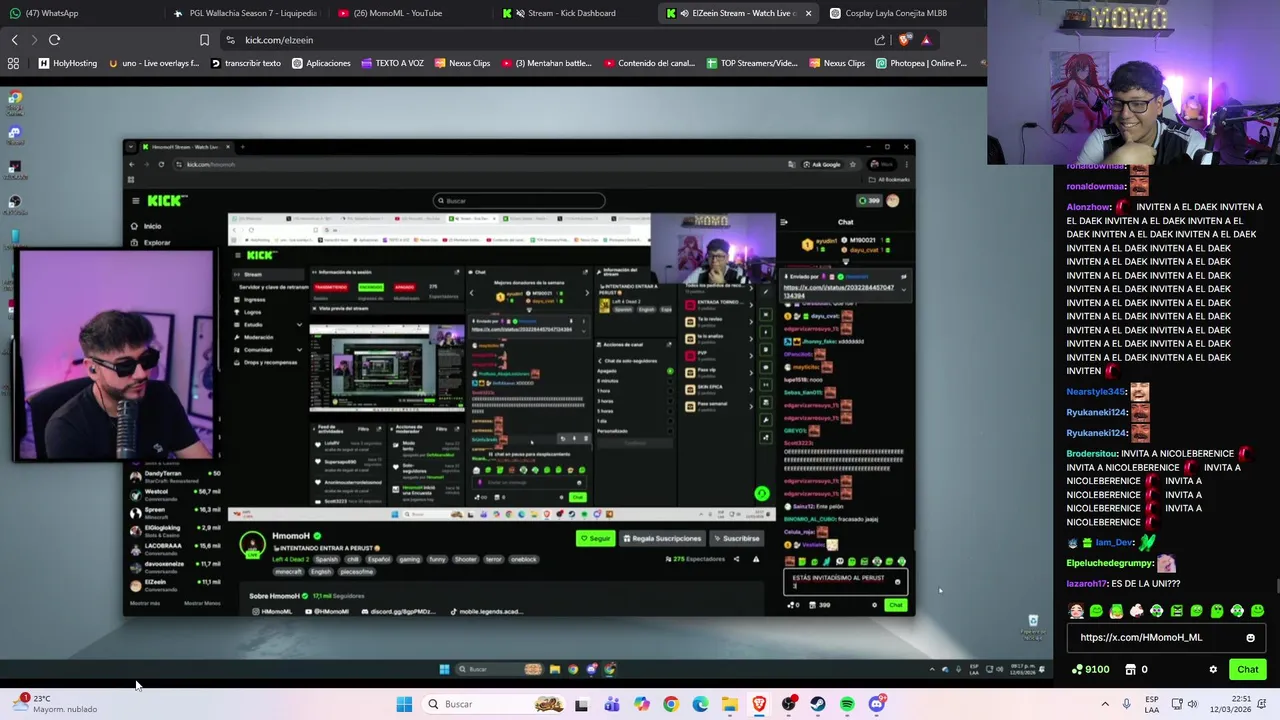The width and height of the screenshot is (1280, 720).
Task: Open the Contenido del canal bookmark
Action: tap(649, 63)
